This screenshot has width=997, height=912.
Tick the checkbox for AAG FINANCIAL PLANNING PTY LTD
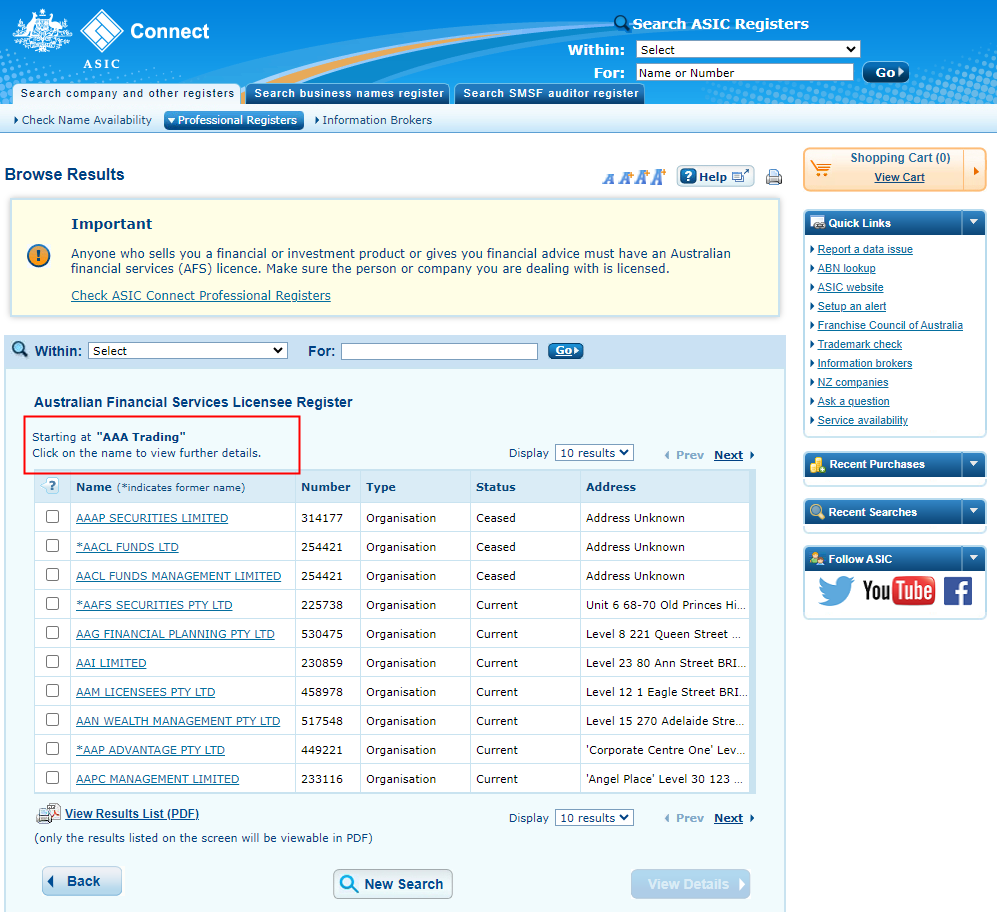(52, 633)
